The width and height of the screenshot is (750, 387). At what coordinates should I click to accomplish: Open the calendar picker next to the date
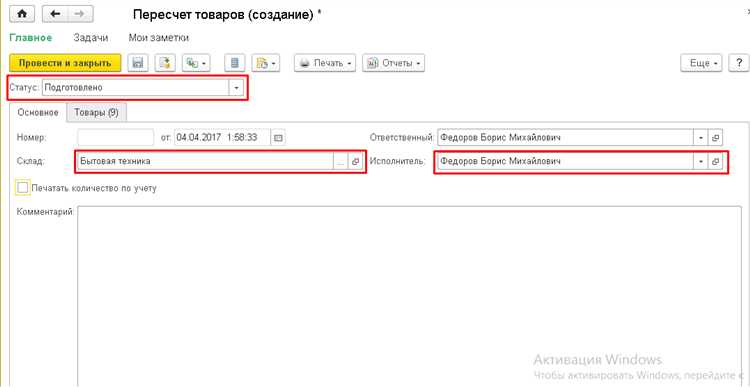tap(278, 138)
